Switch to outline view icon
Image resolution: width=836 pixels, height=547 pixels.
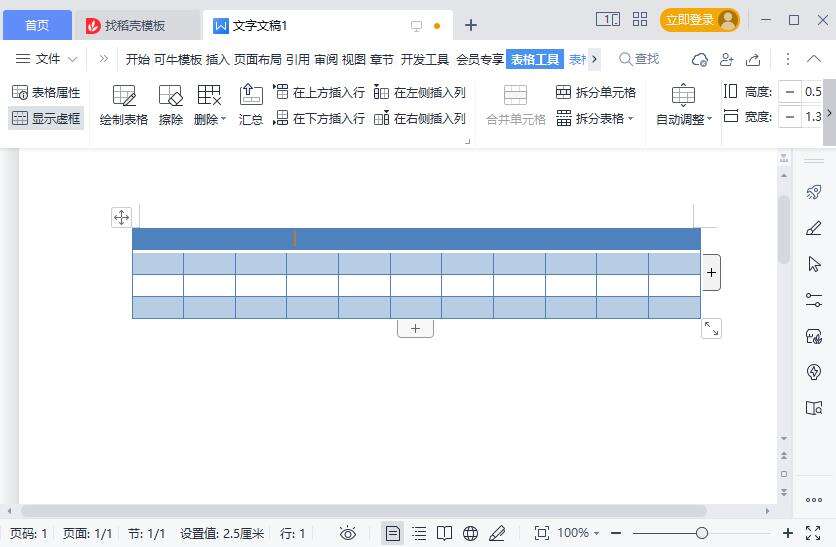tap(420, 533)
